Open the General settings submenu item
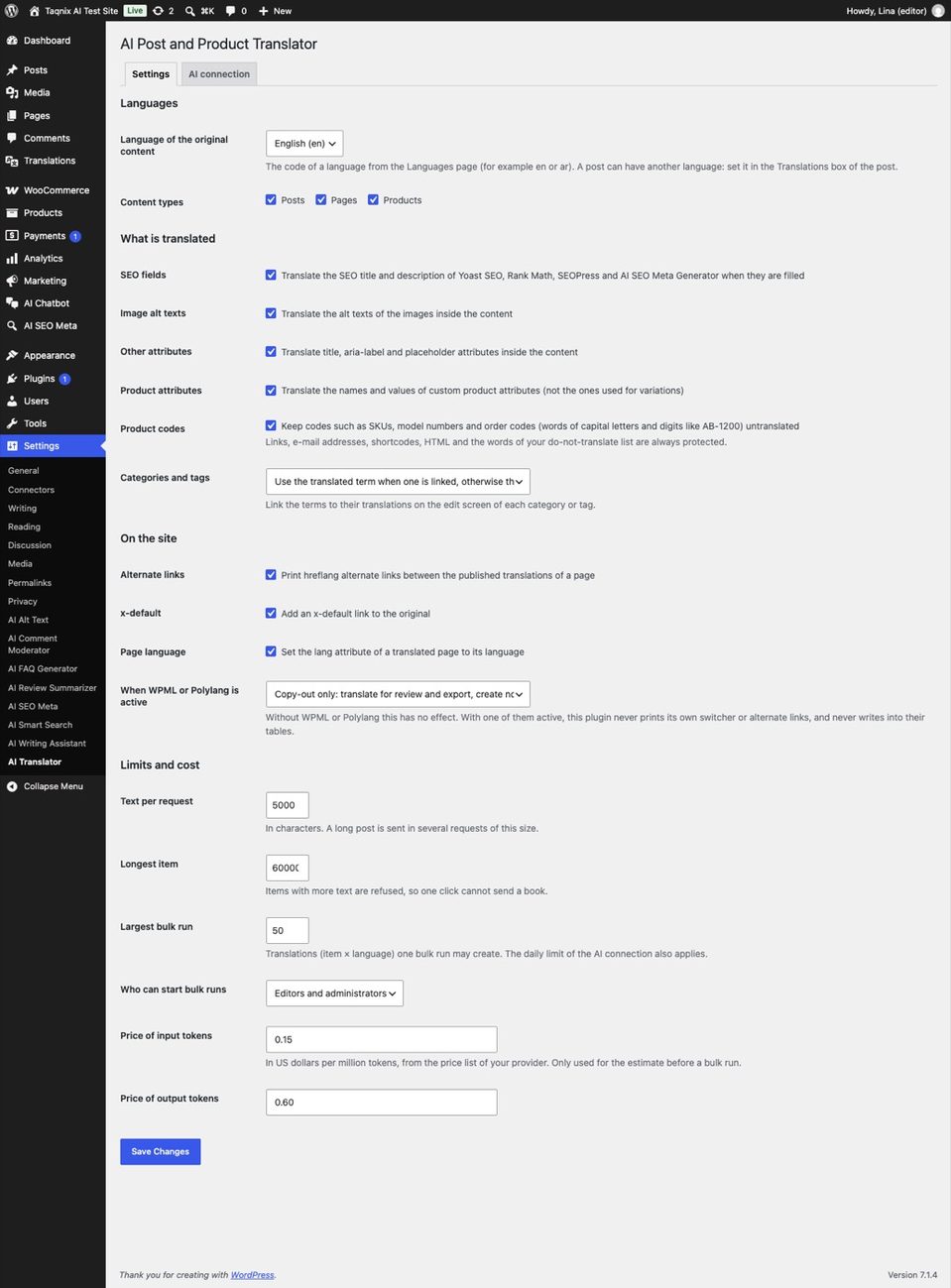951x1288 pixels. [x=24, y=471]
